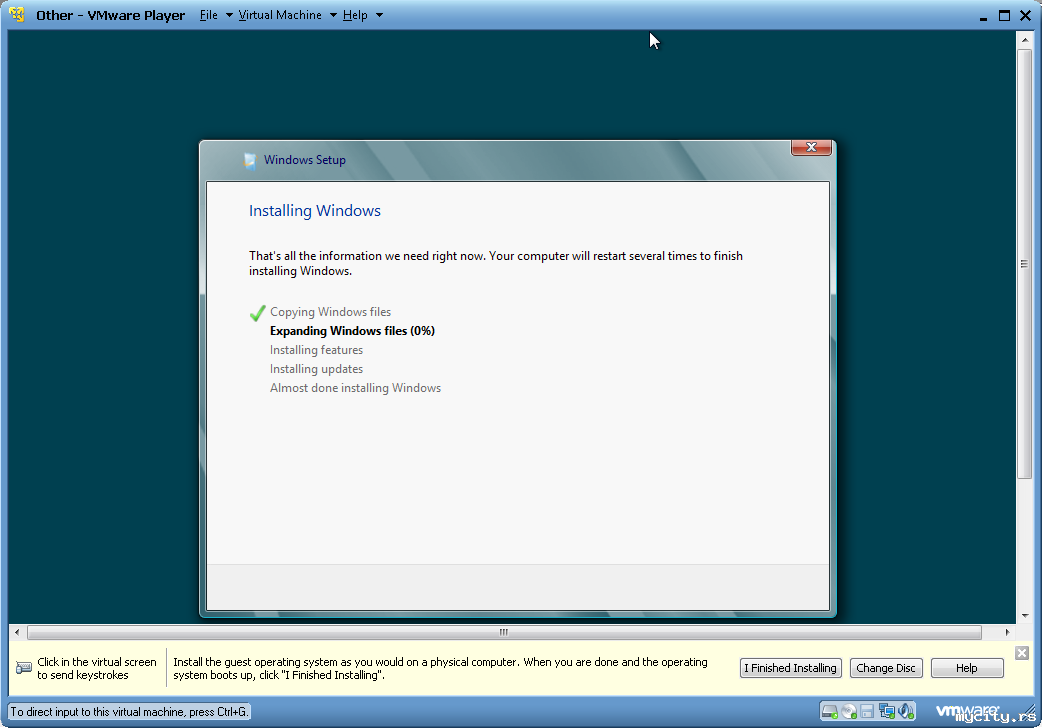The height and width of the screenshot is (728, 1042).
Task: Expand the File menu dropdown arrow
Action: tap(229, 15)
